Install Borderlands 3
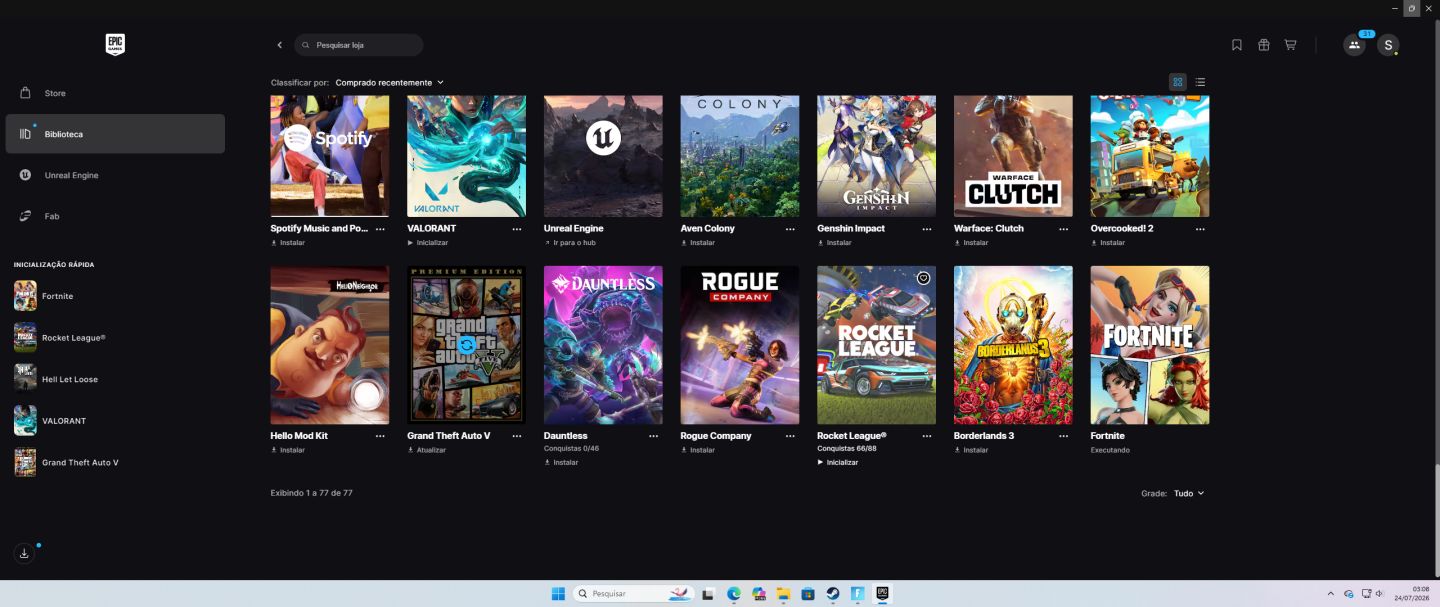1440x607 pixels. [972, 450]
